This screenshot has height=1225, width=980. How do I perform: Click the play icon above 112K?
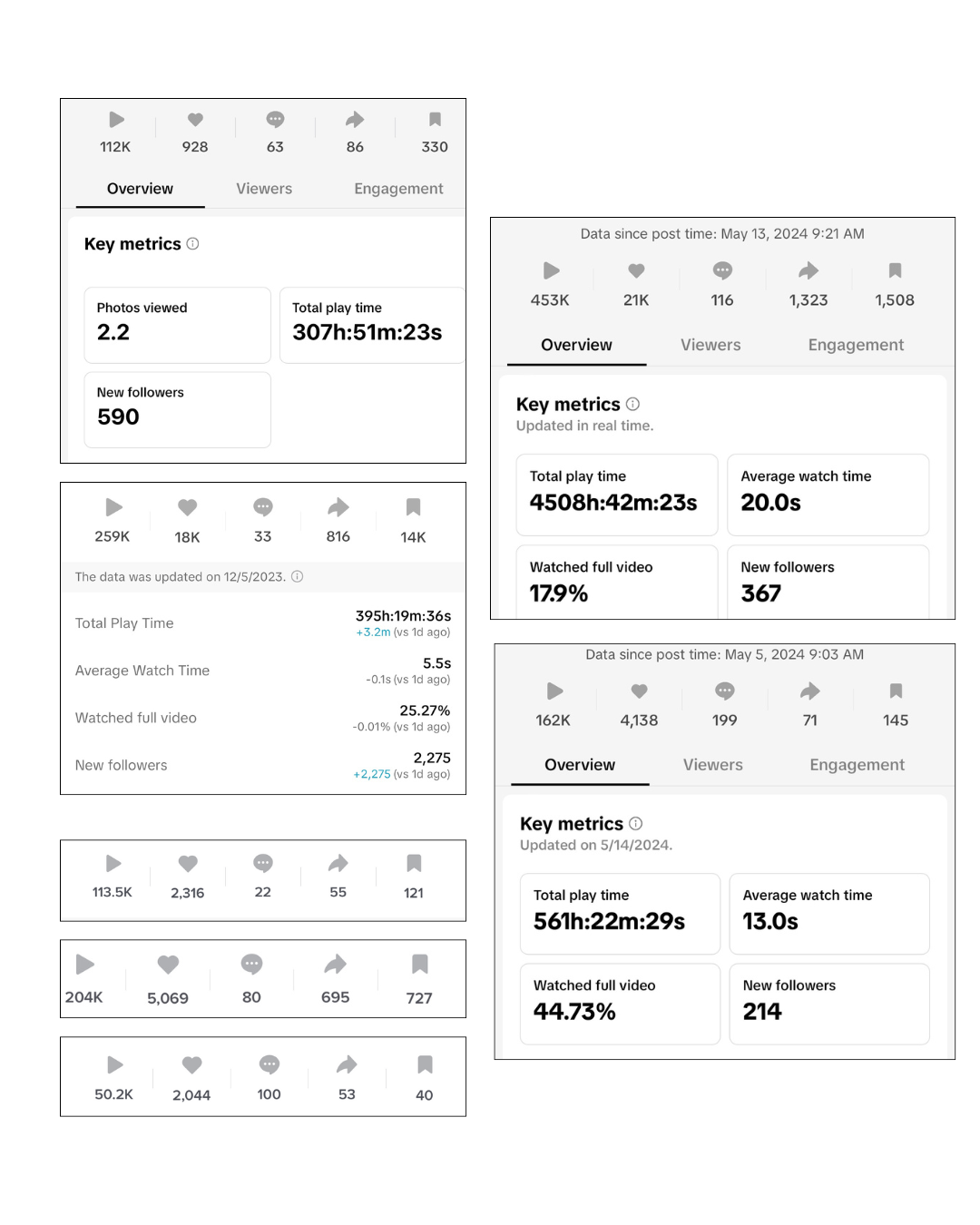coord(116,119)
